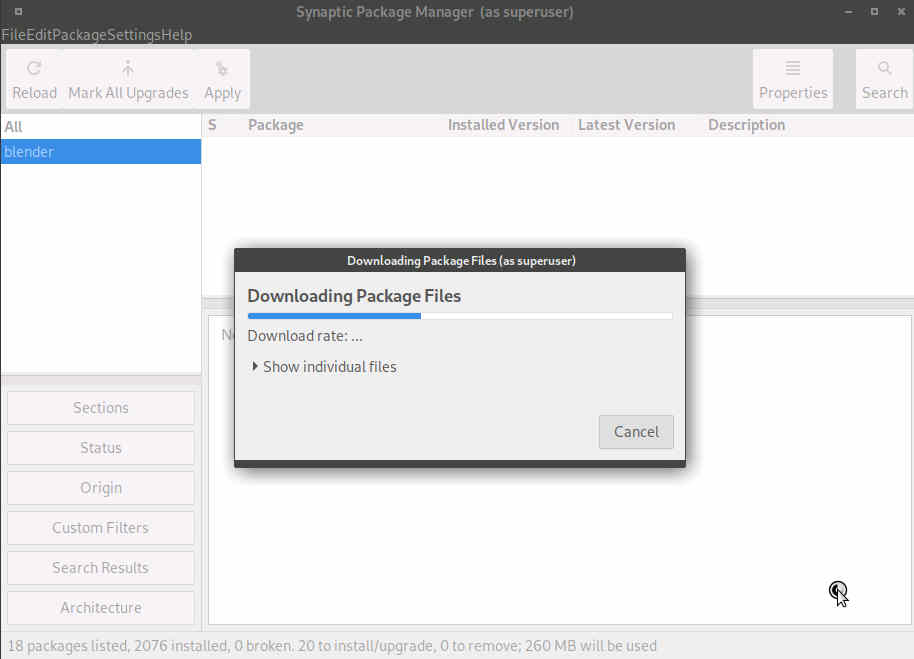Click the Mark All Upgrades toolbar icon
The image size is (914, 659).
(128, 79)
